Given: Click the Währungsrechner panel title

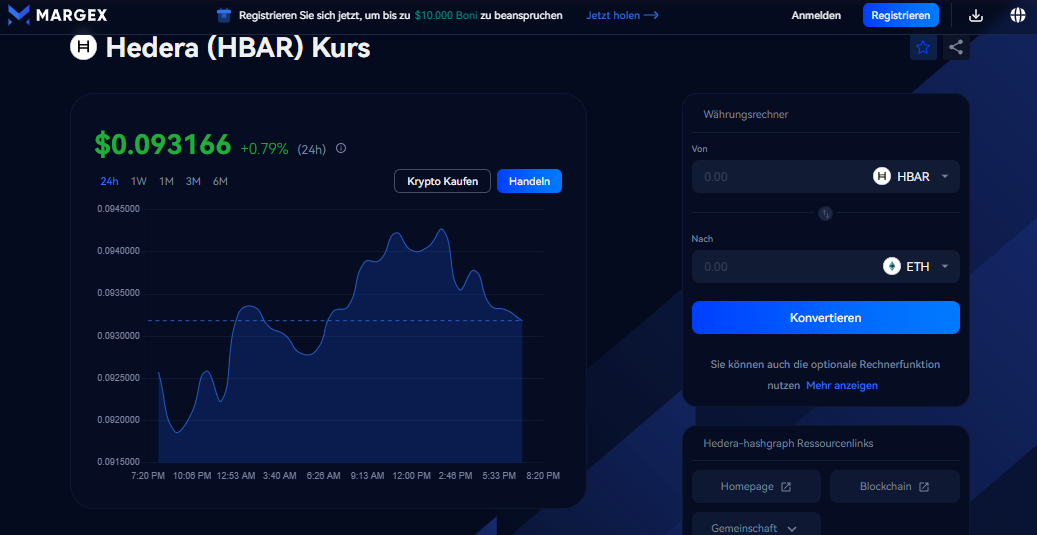Looking at the screenshot, I should coord(746,114).
